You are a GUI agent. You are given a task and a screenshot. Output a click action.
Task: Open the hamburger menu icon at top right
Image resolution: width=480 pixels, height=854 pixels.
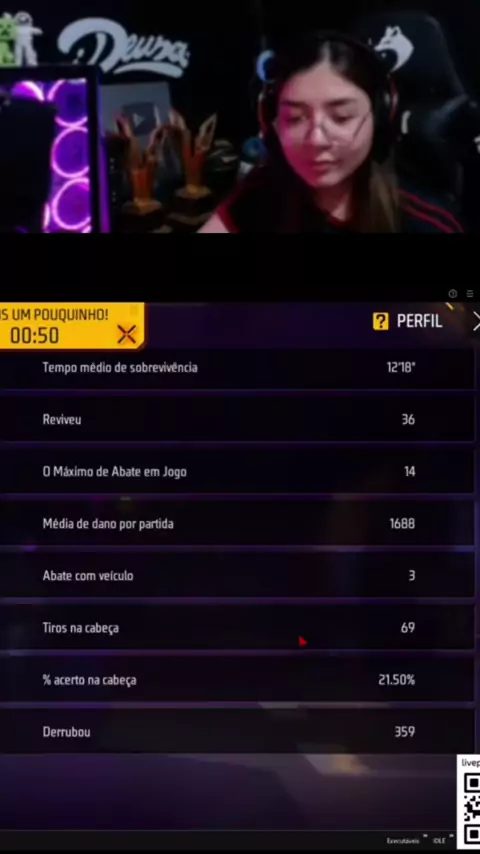pos(470,294)
